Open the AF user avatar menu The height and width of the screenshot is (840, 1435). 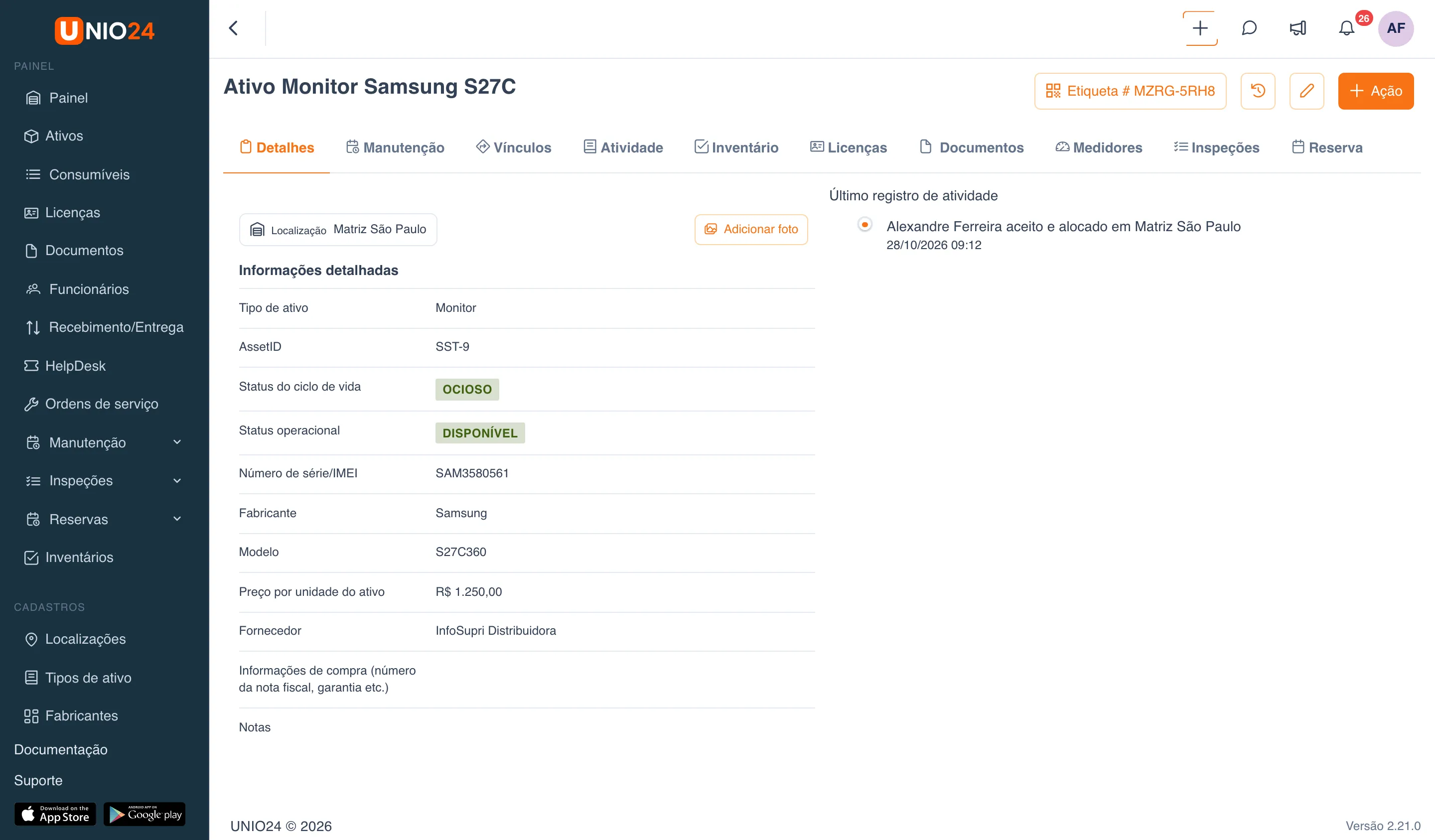[1396, 28]
